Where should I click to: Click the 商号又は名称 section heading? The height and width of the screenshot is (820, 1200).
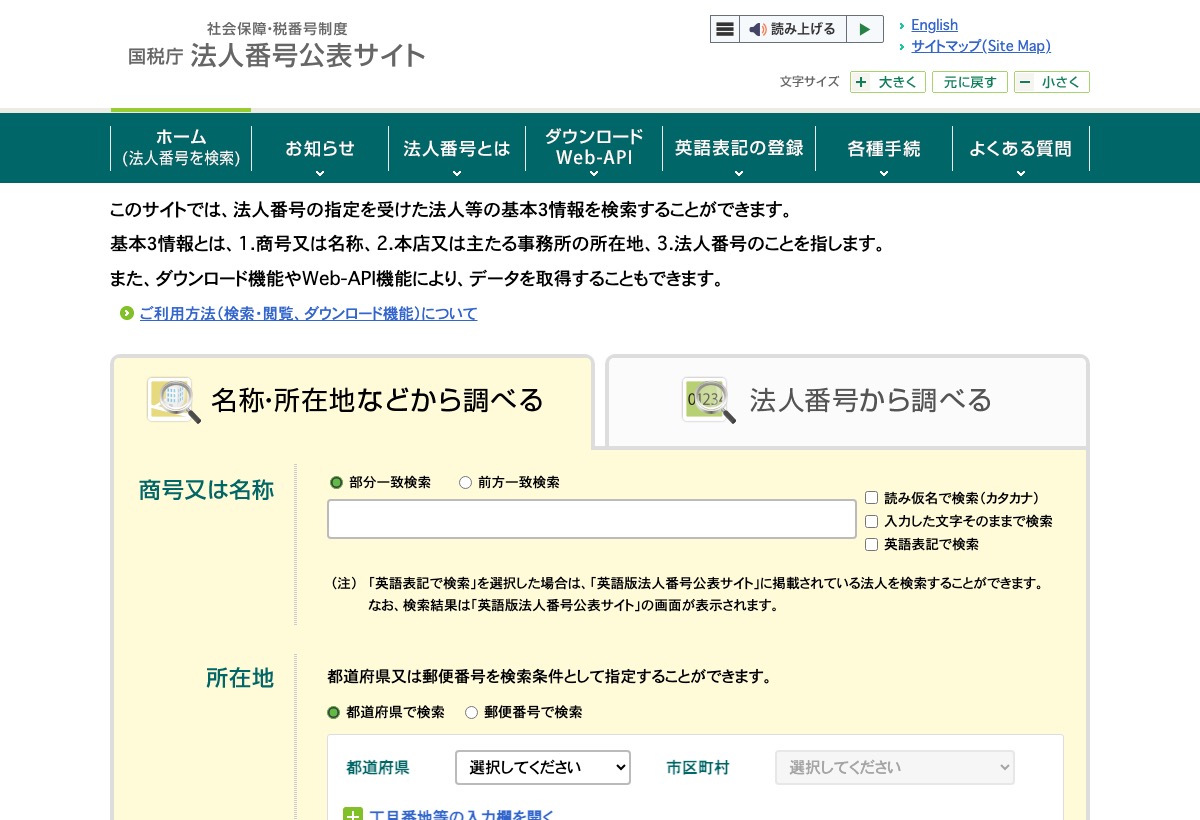206,490
